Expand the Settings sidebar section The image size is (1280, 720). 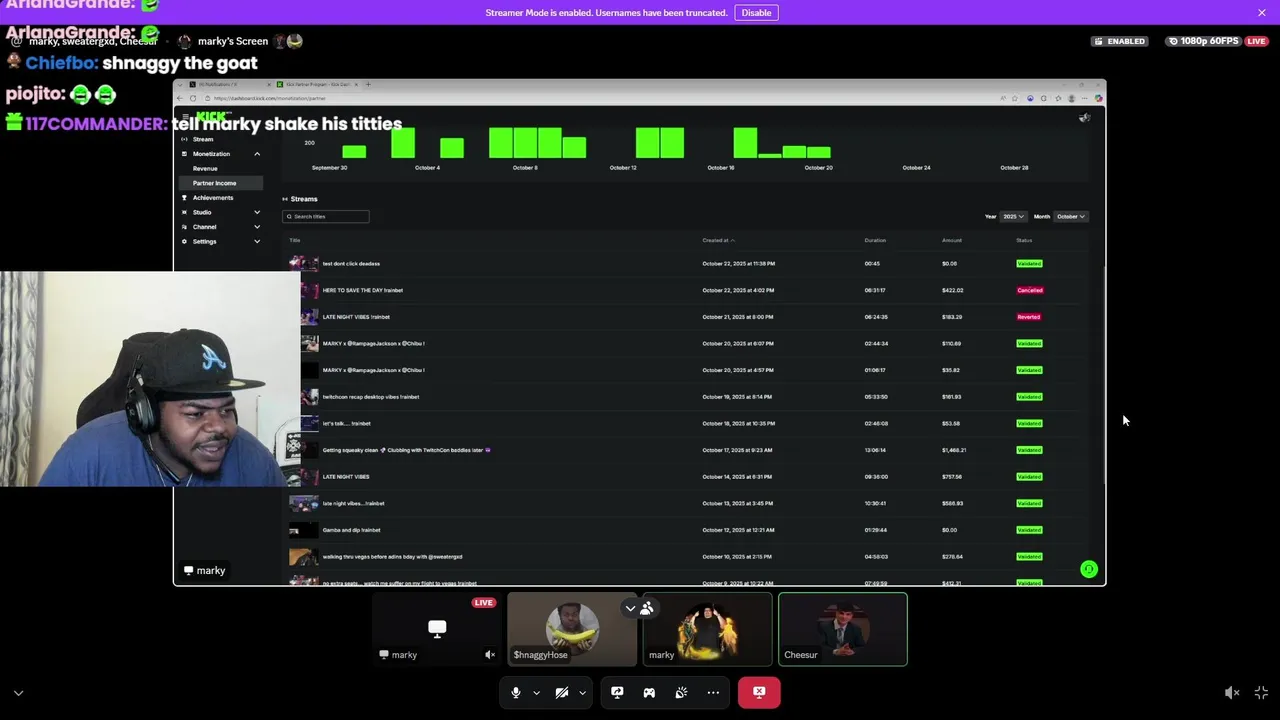(x=257, y=241)
